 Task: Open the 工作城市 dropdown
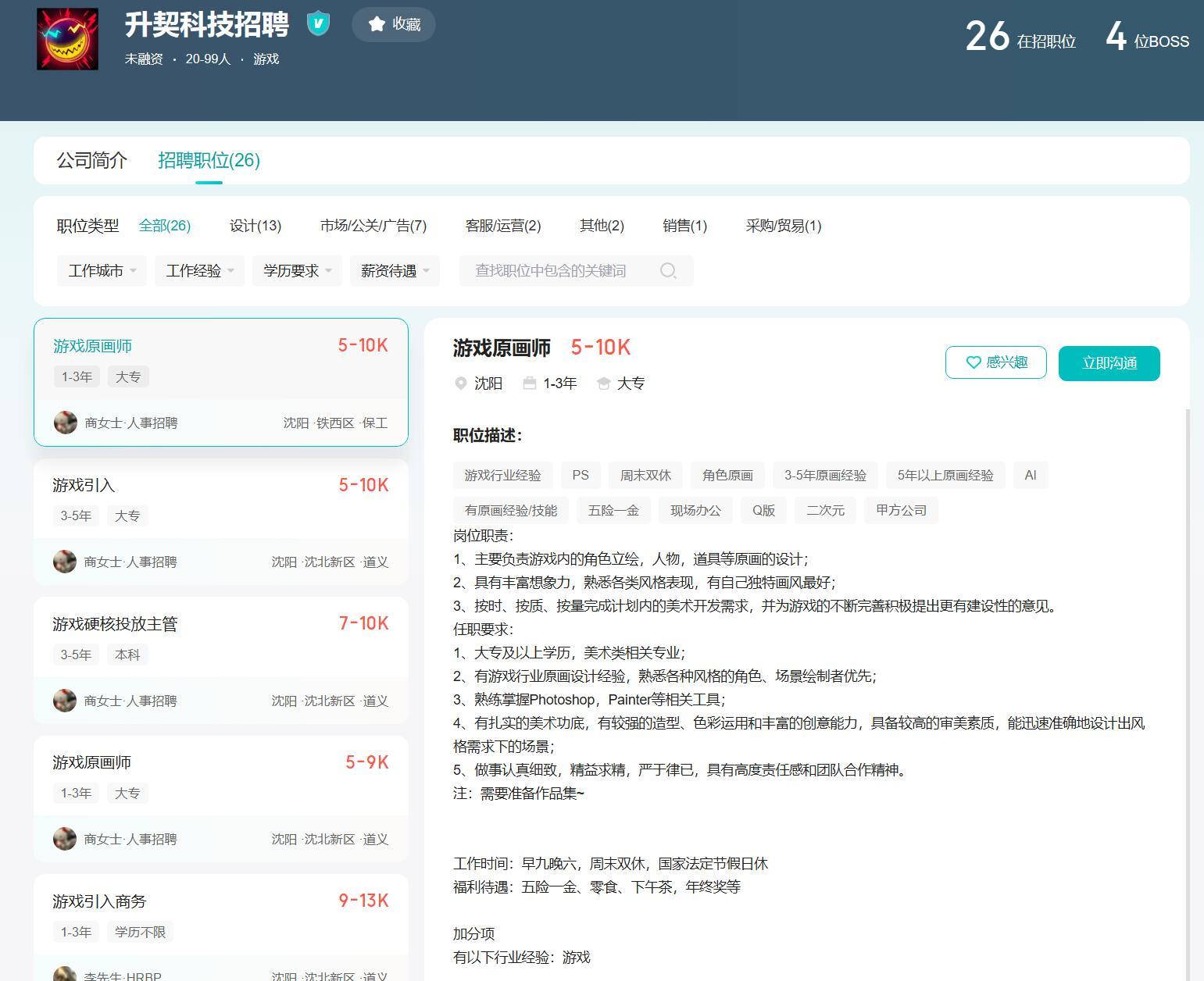click(x=102, y=271)
